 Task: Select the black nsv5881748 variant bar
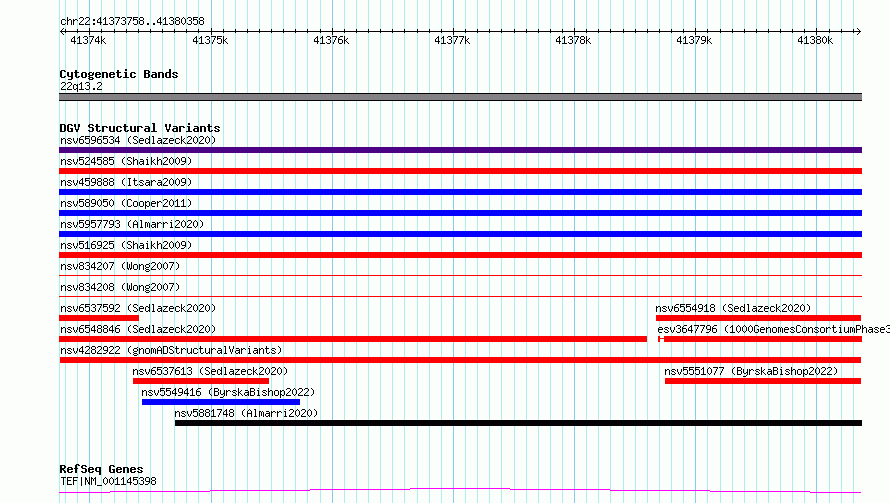click(518, 423)
